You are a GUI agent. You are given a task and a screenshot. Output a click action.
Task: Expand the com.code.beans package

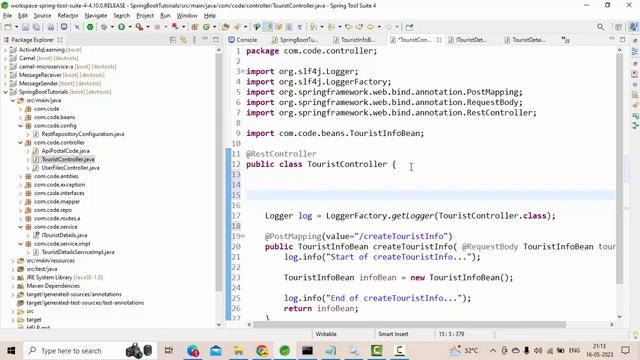click(20, 117)
